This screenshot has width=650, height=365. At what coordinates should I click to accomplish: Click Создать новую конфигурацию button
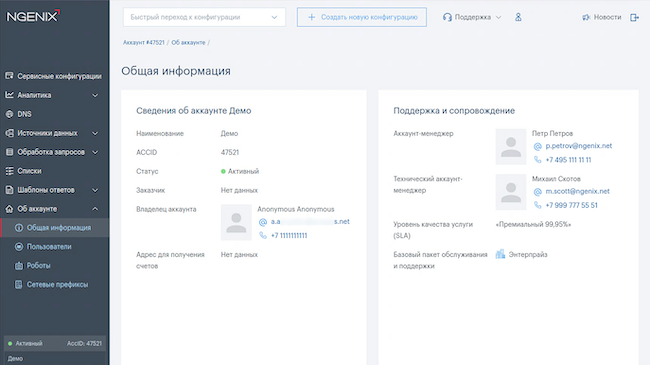point(361,17)
